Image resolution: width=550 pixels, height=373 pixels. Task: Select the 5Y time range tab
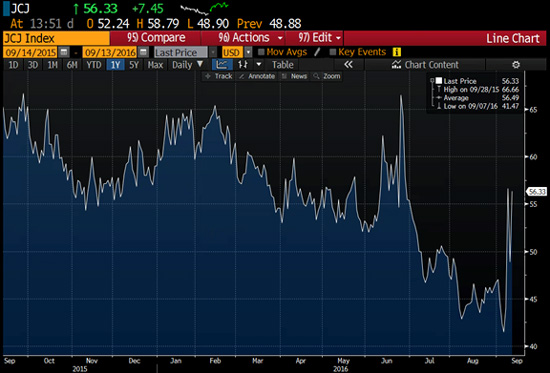(x=134, y=65)
